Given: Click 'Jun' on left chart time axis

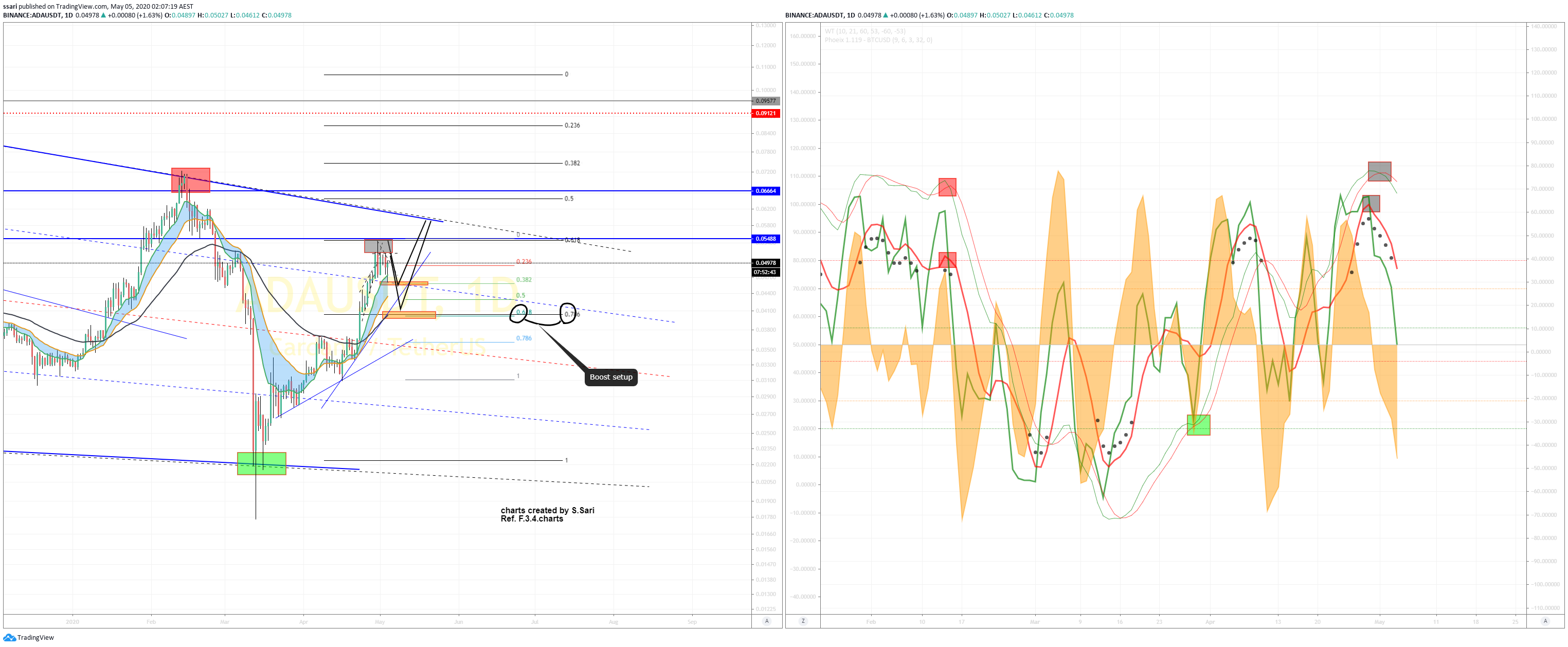Looking at the screenshot, I should (458, 622).
